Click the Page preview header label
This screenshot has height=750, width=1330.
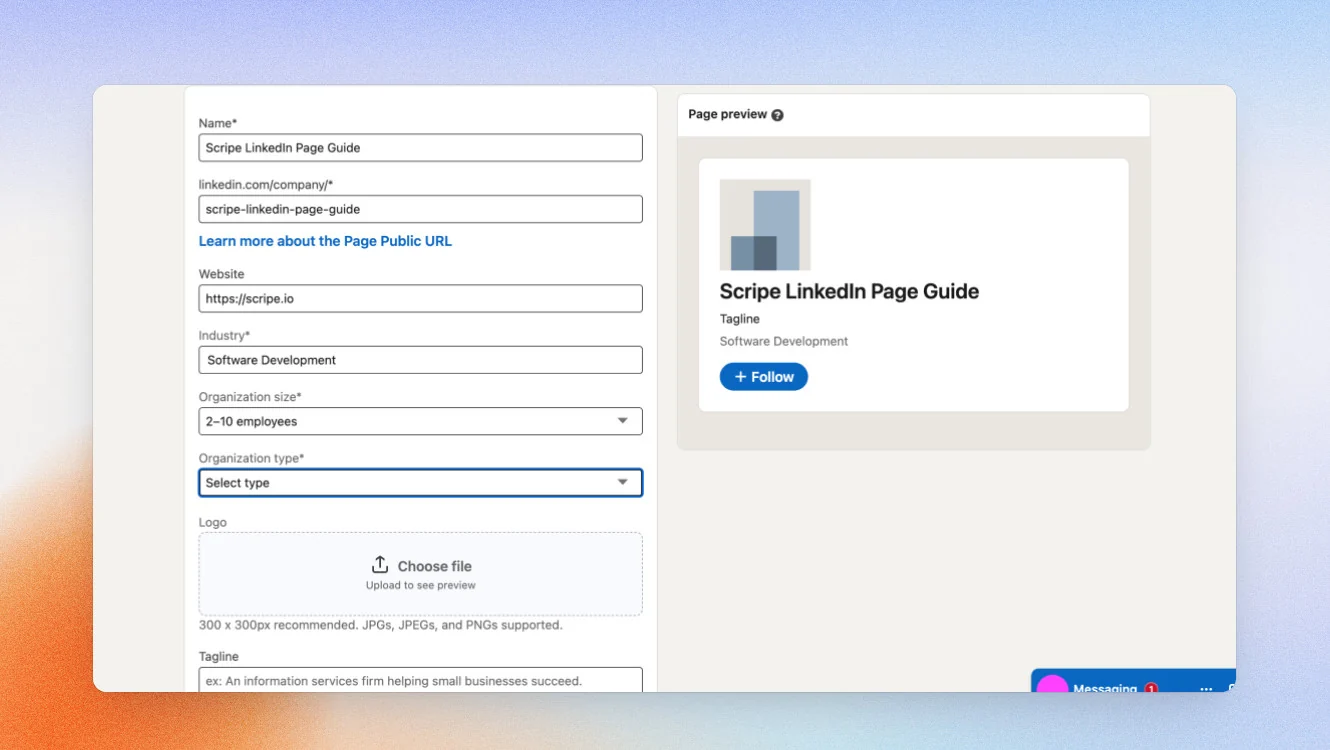point(728,115)
